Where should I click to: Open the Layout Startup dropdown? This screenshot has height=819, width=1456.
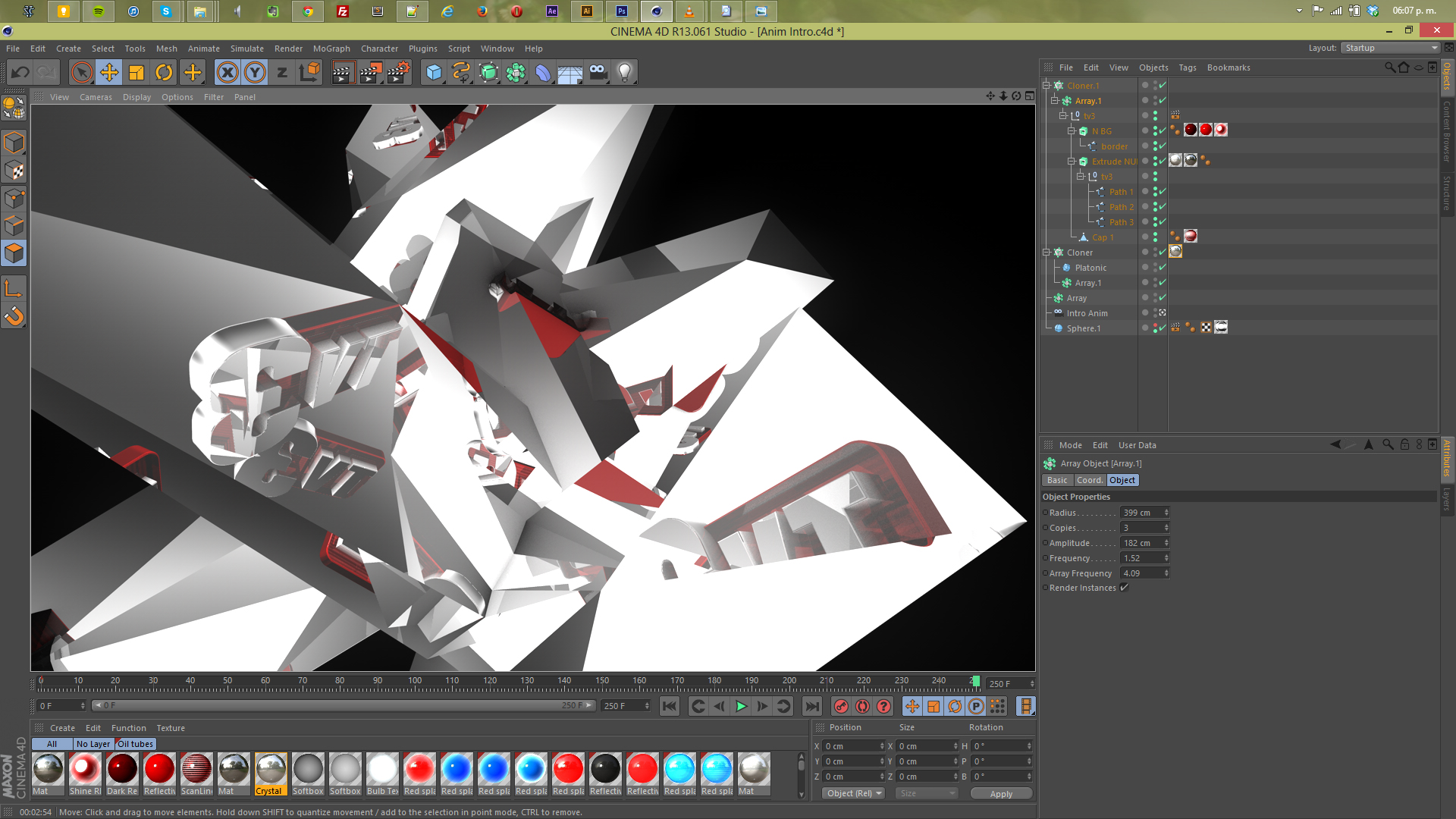click(x=1390, y=48)
